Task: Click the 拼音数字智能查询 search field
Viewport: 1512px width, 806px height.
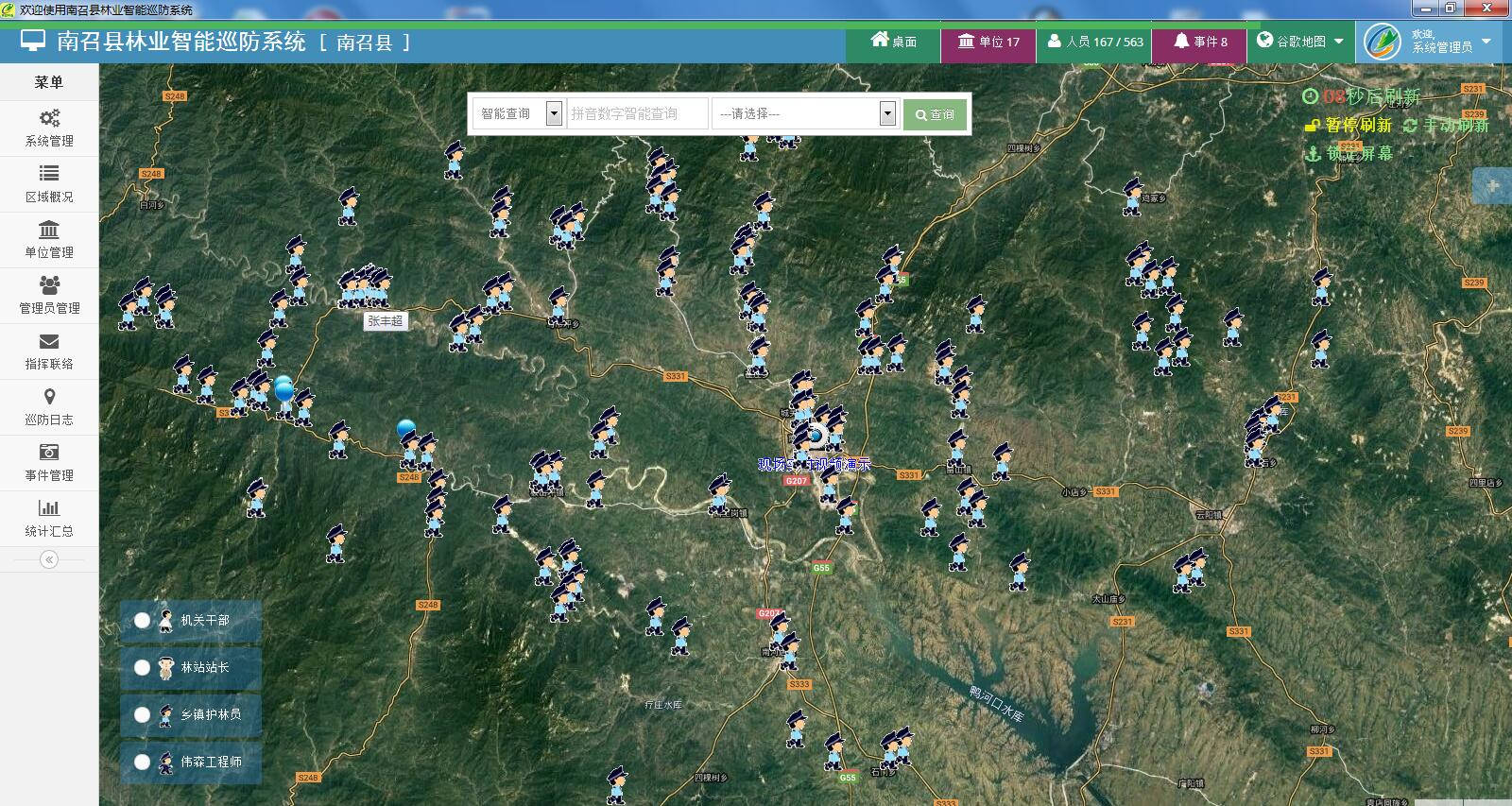Action: [637, 113]
